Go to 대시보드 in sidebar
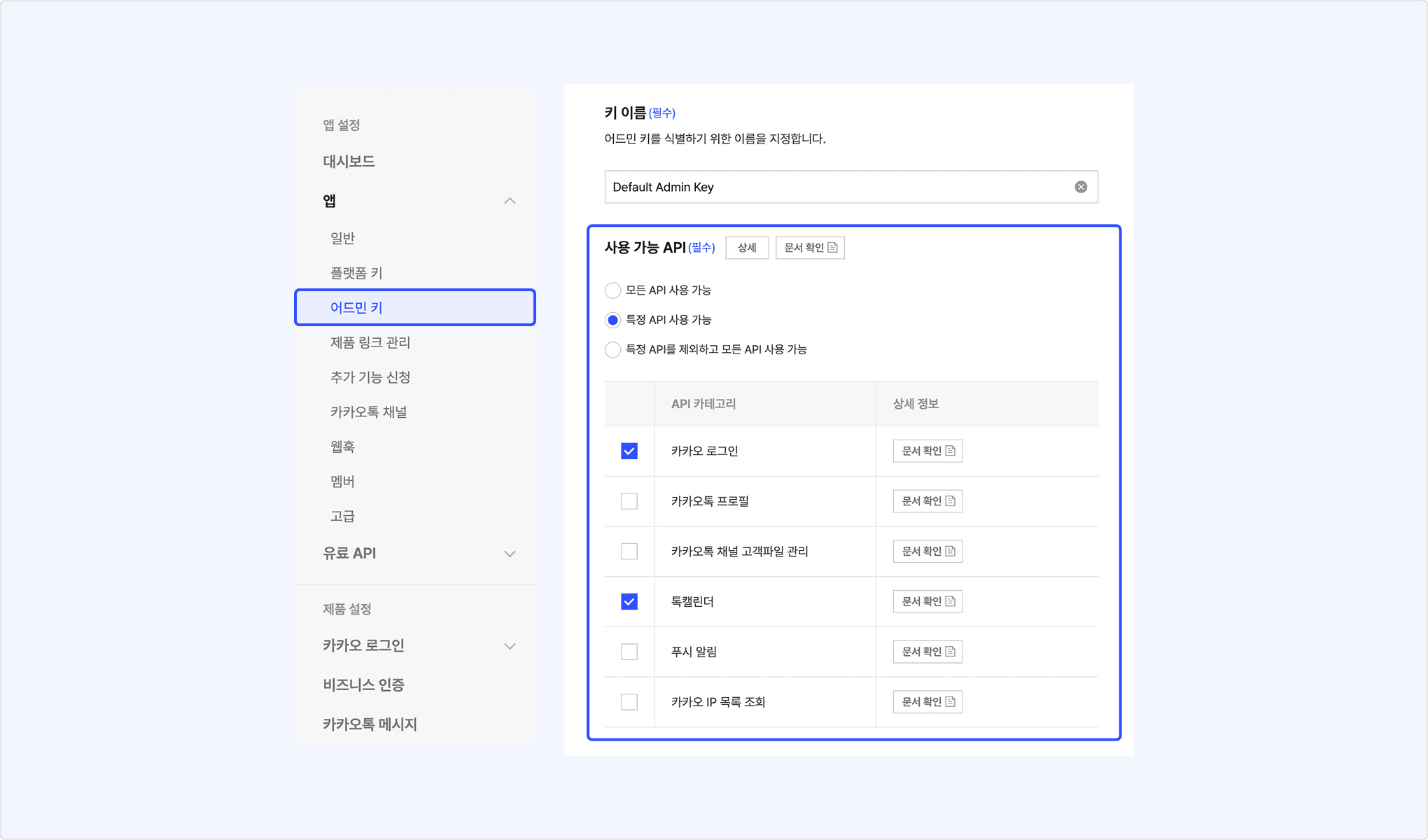The image size is (1428, 840). (x=349, y=162)
